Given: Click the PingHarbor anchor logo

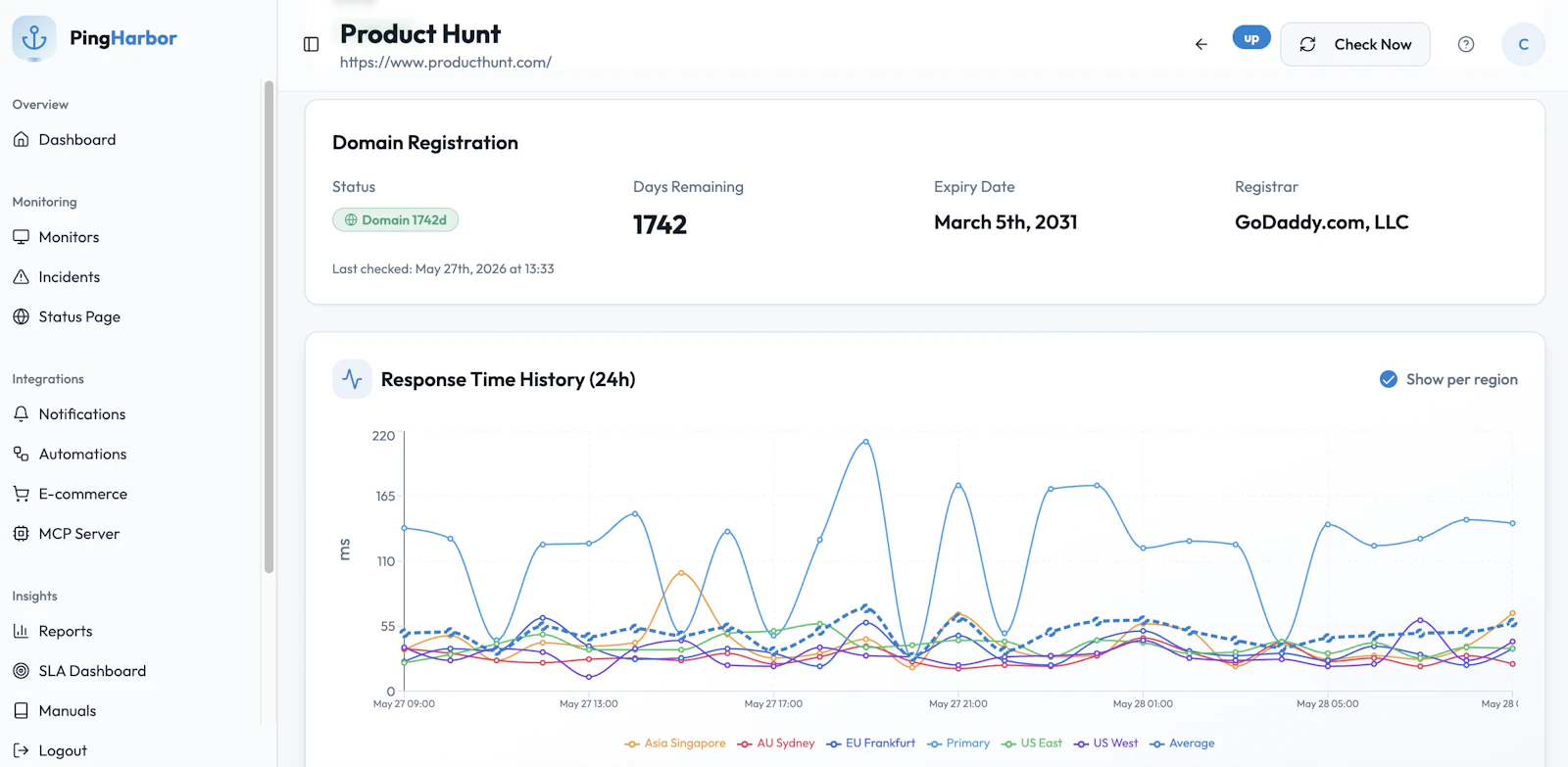Looking at the screenshot, I should tap(34, 38).
